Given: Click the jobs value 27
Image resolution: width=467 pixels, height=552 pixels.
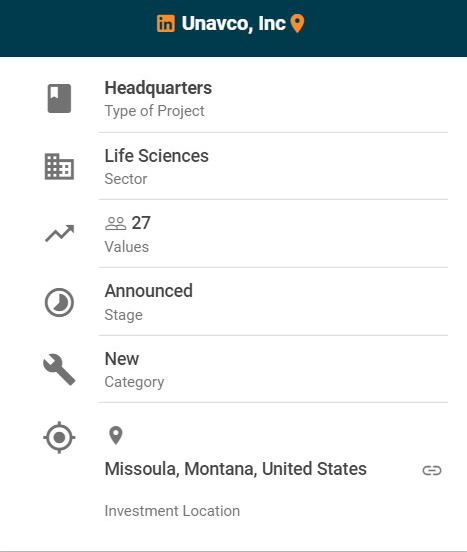Looking at the screenshot, I should (x=141, y=223).
